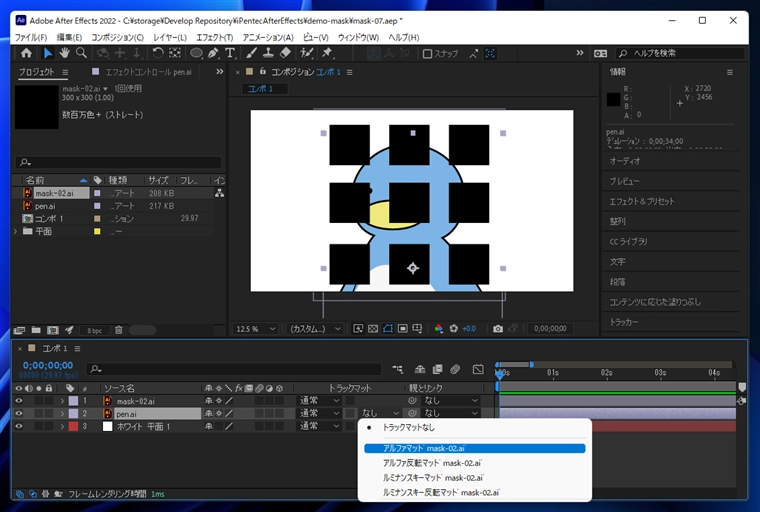Toggle visibility of ホワイト 平面 1 layer
This screenshot has width=760, height=512.
18,426
